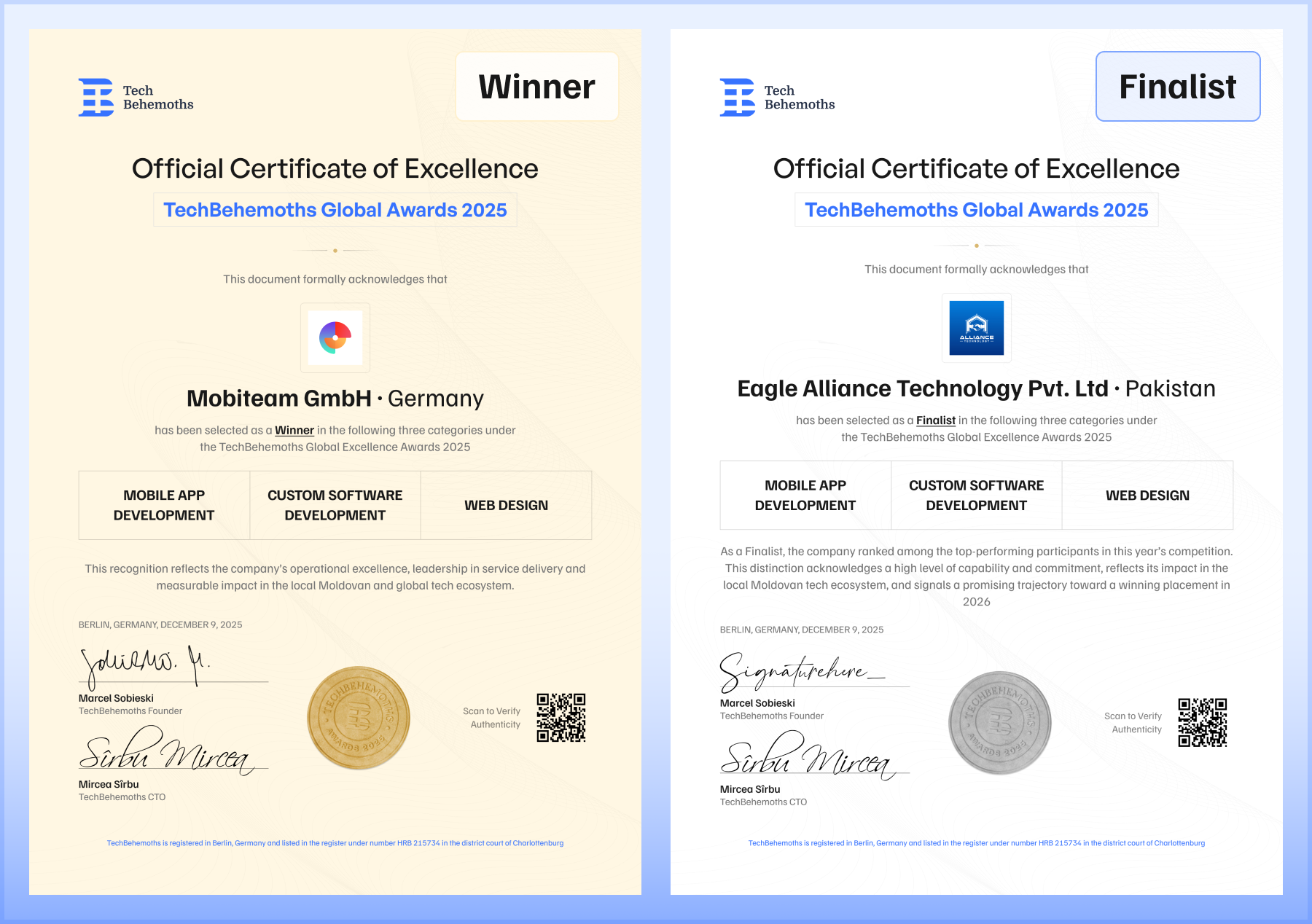
Task: Click the gold TechBehemoths Awards 2025 medal seal
Action: pos(358,718)
